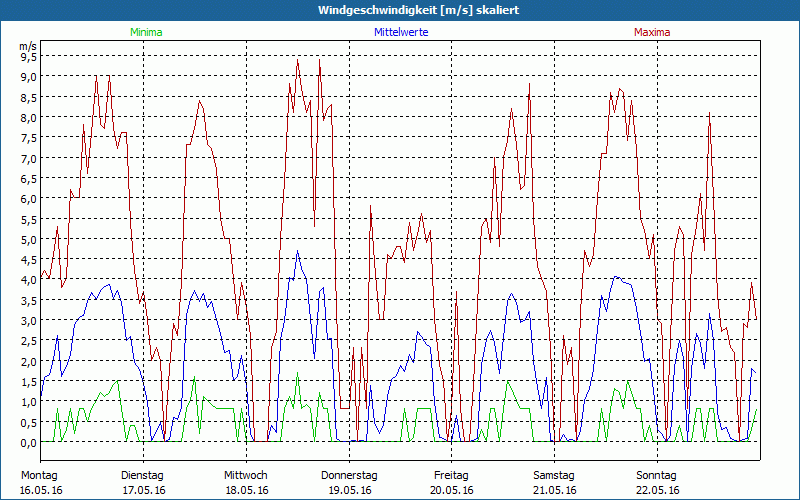Select the 2,5 y-axis tick label
Viewport: 800px width, 500px height.
(x=28, y=342)
